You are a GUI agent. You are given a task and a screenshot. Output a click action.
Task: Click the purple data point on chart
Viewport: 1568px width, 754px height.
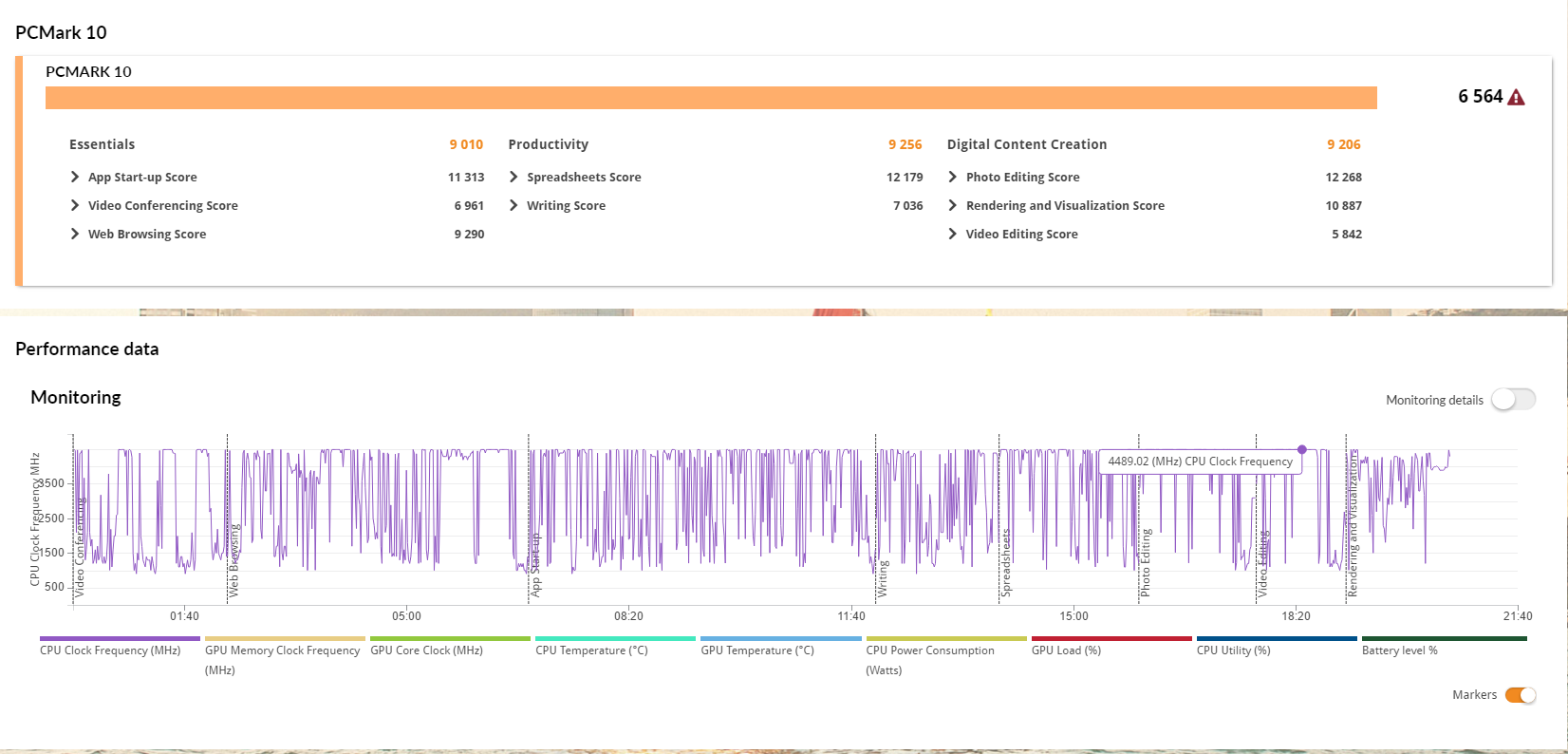(1302, 449)
